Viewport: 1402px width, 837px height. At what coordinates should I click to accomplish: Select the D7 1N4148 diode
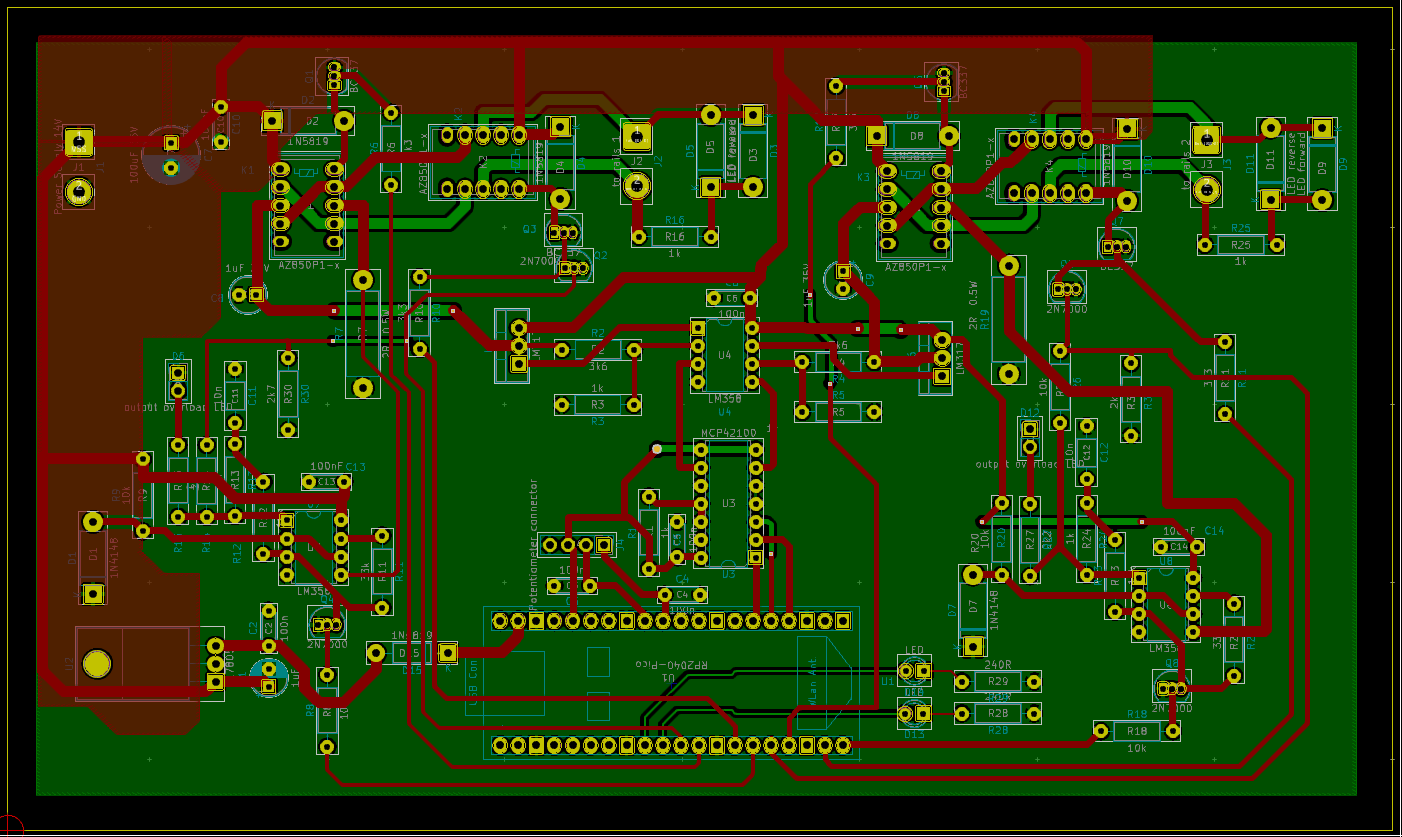pos(973,609)
